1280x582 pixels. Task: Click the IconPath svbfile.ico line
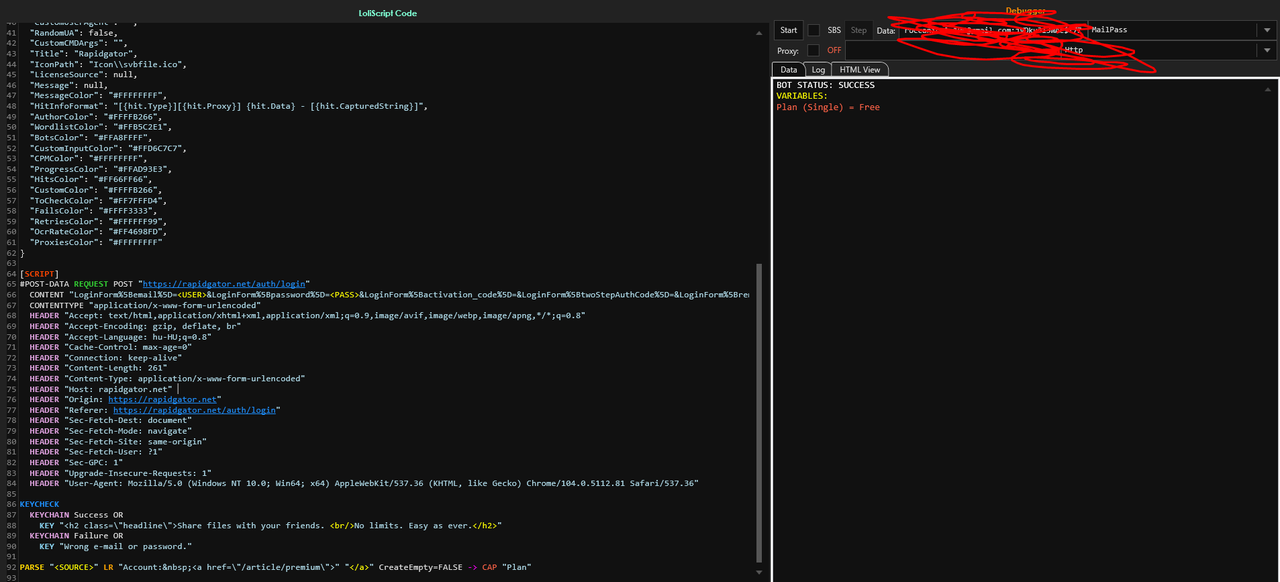pos(108,64)
